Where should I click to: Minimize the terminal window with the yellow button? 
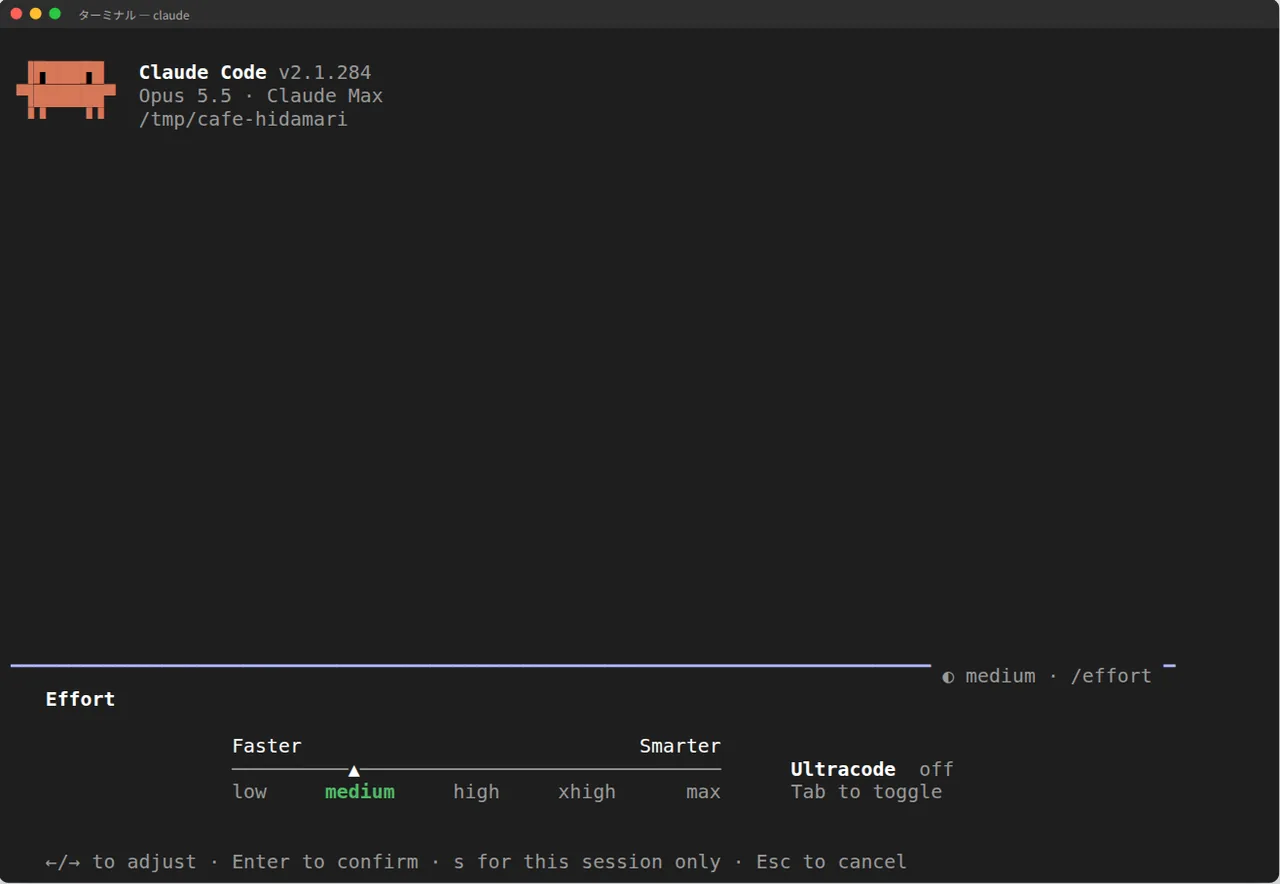[36, 14]
